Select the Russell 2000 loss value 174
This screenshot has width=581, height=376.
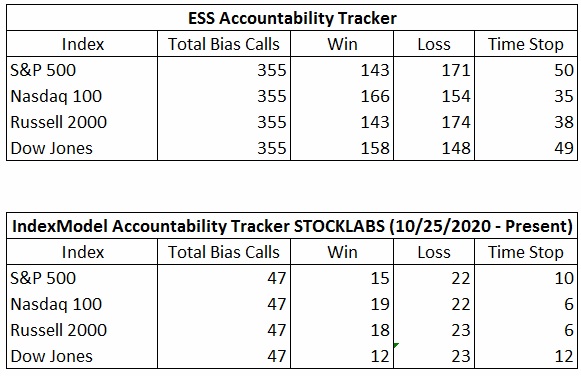tap(456, 122)
